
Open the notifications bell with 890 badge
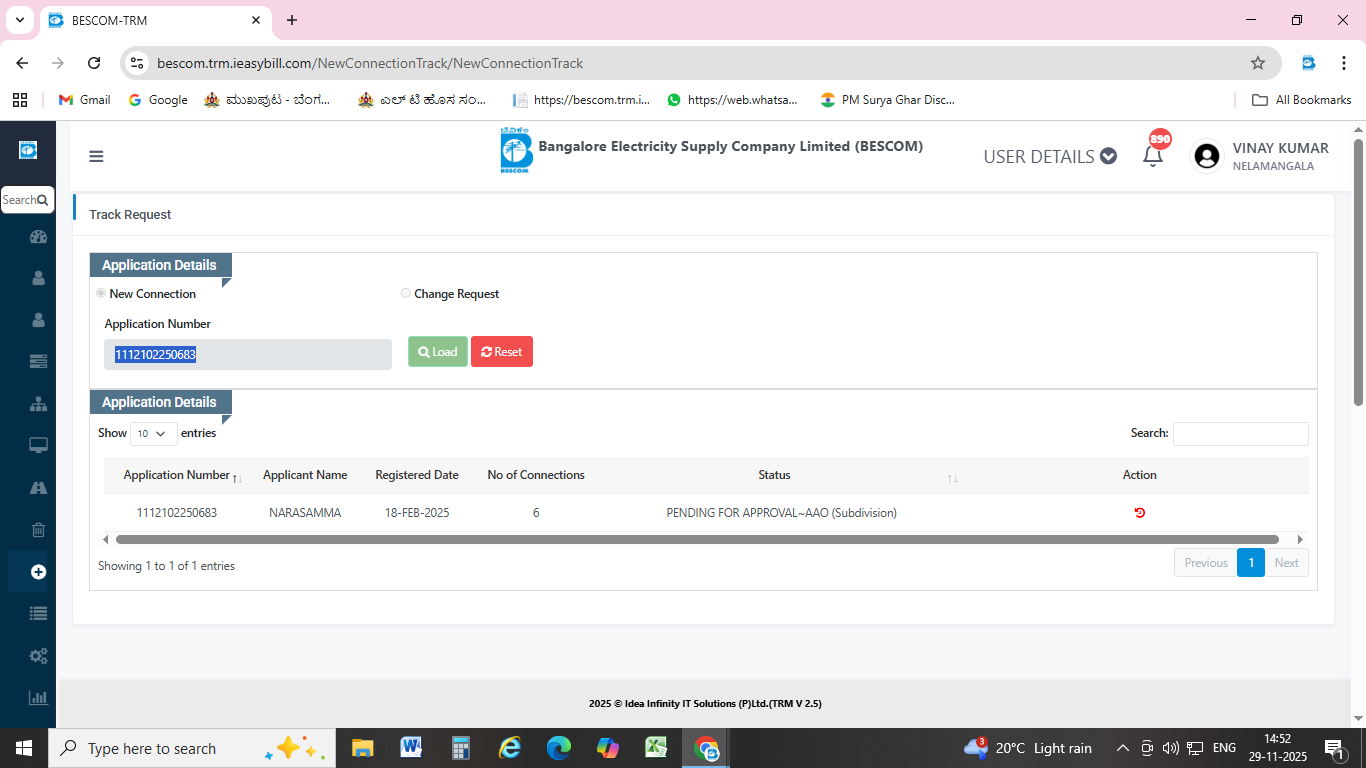pos(1153,155)
